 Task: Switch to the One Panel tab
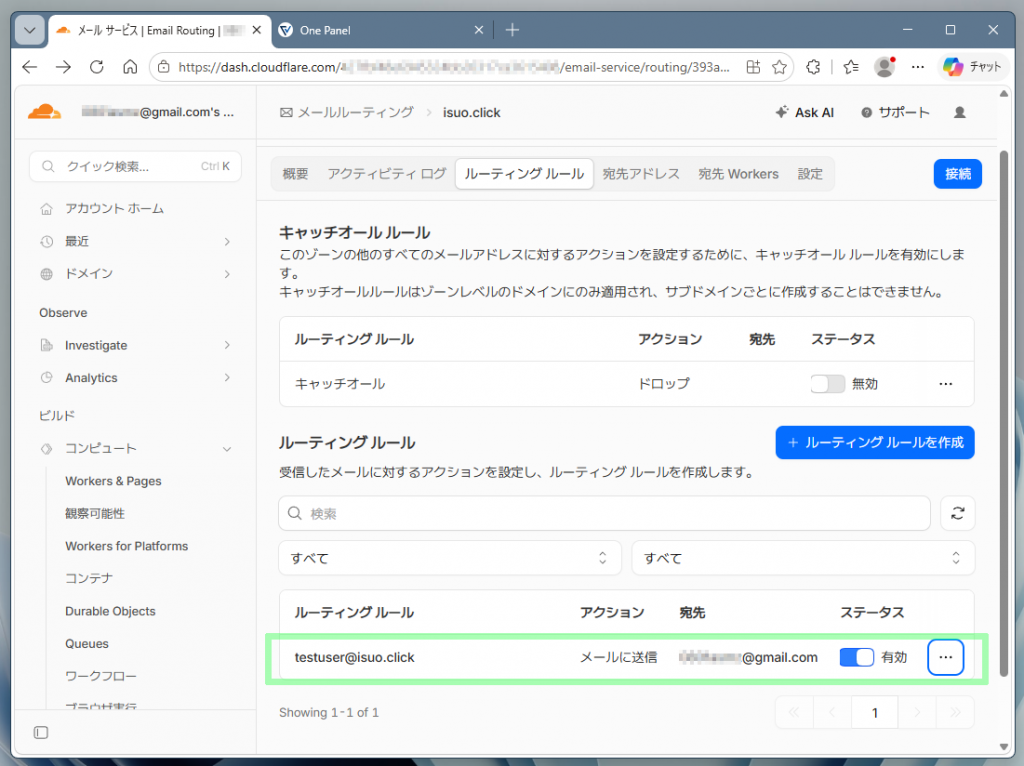coord(379,30)
